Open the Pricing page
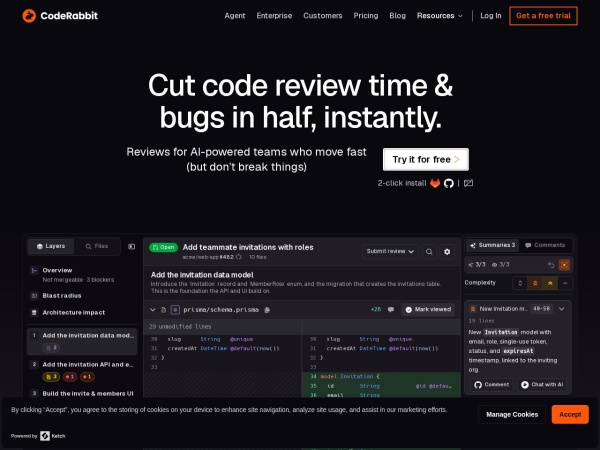 365,16
